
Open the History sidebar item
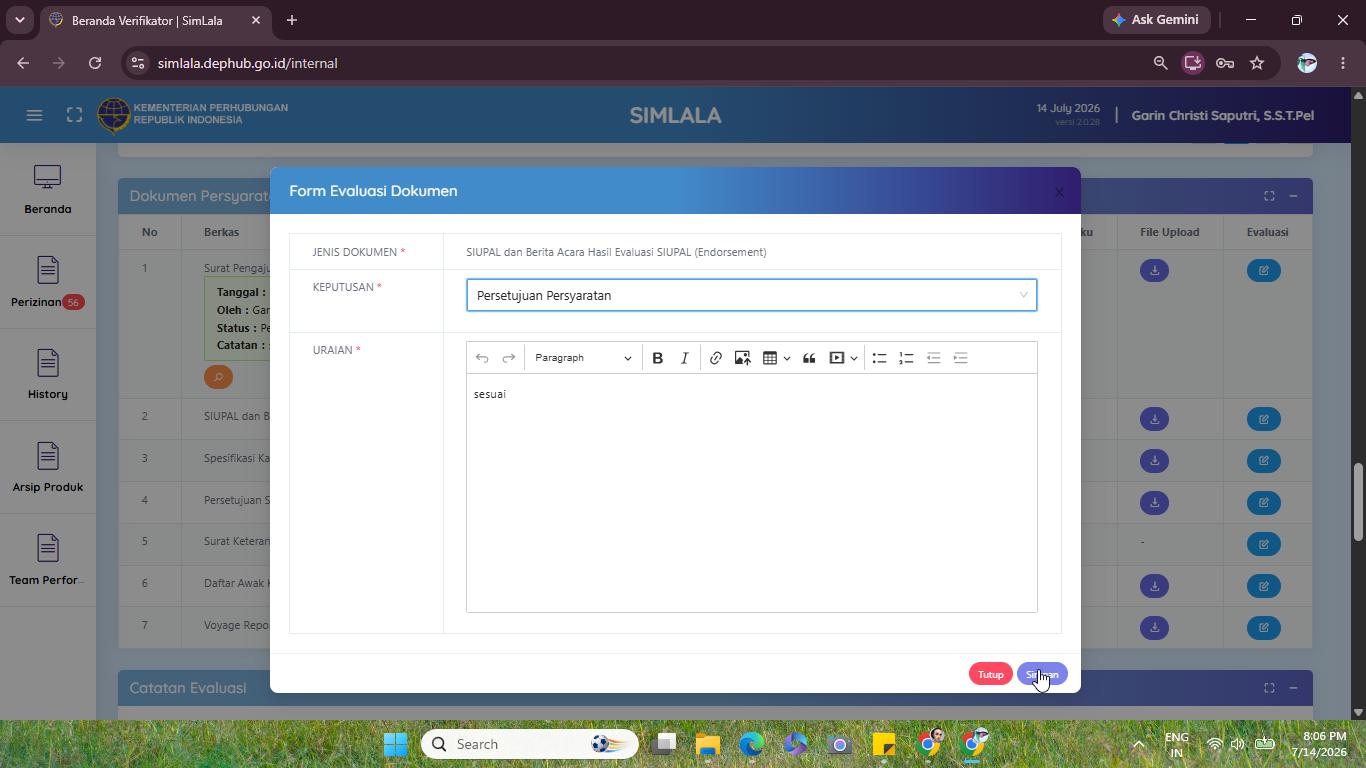48,376
